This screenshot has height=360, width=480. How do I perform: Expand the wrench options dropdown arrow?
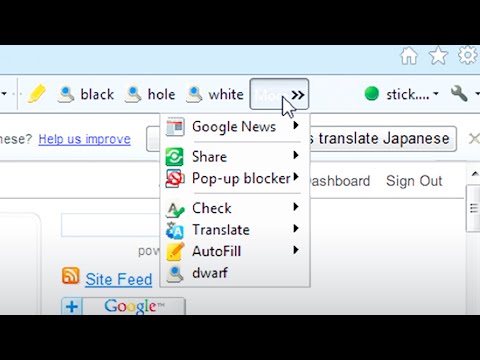coord(477,94)
